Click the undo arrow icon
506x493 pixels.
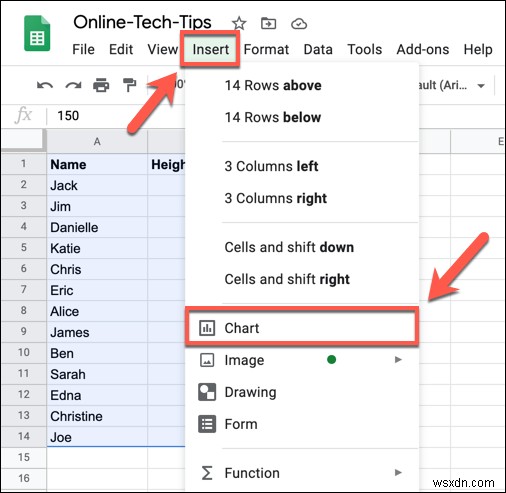[x=45, y=85]
